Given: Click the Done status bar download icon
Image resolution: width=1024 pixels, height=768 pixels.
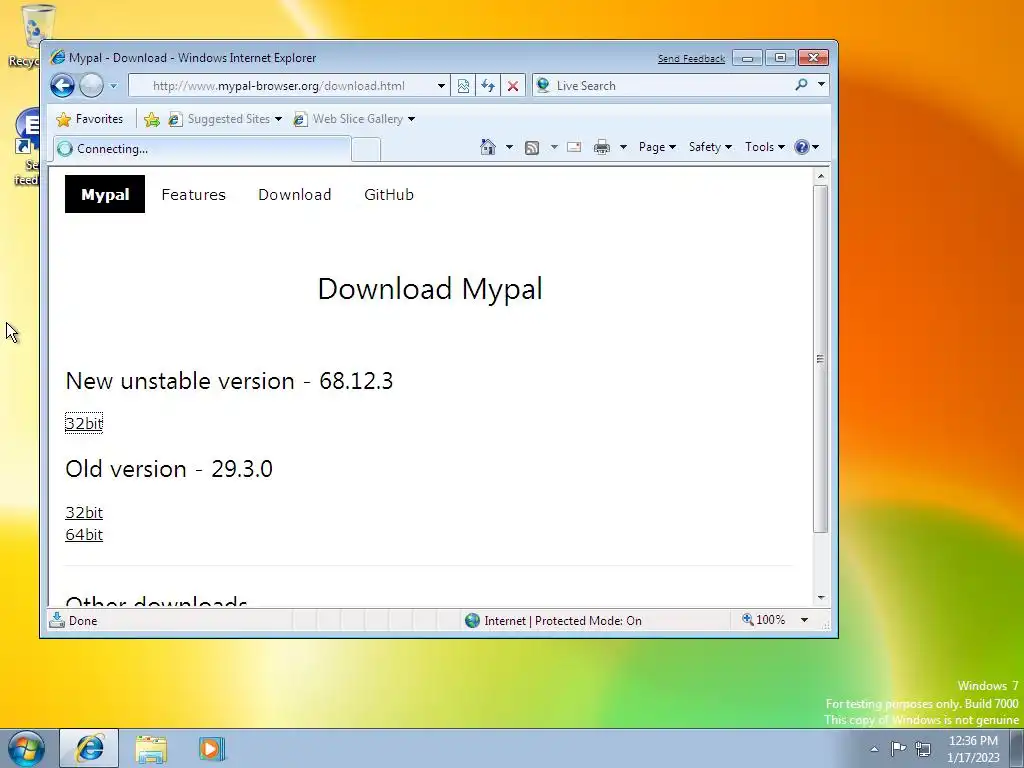Looking at the screenshot, I should click(57, 620).
